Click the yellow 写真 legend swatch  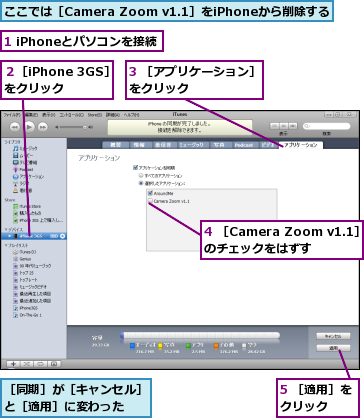coord(160,345)
